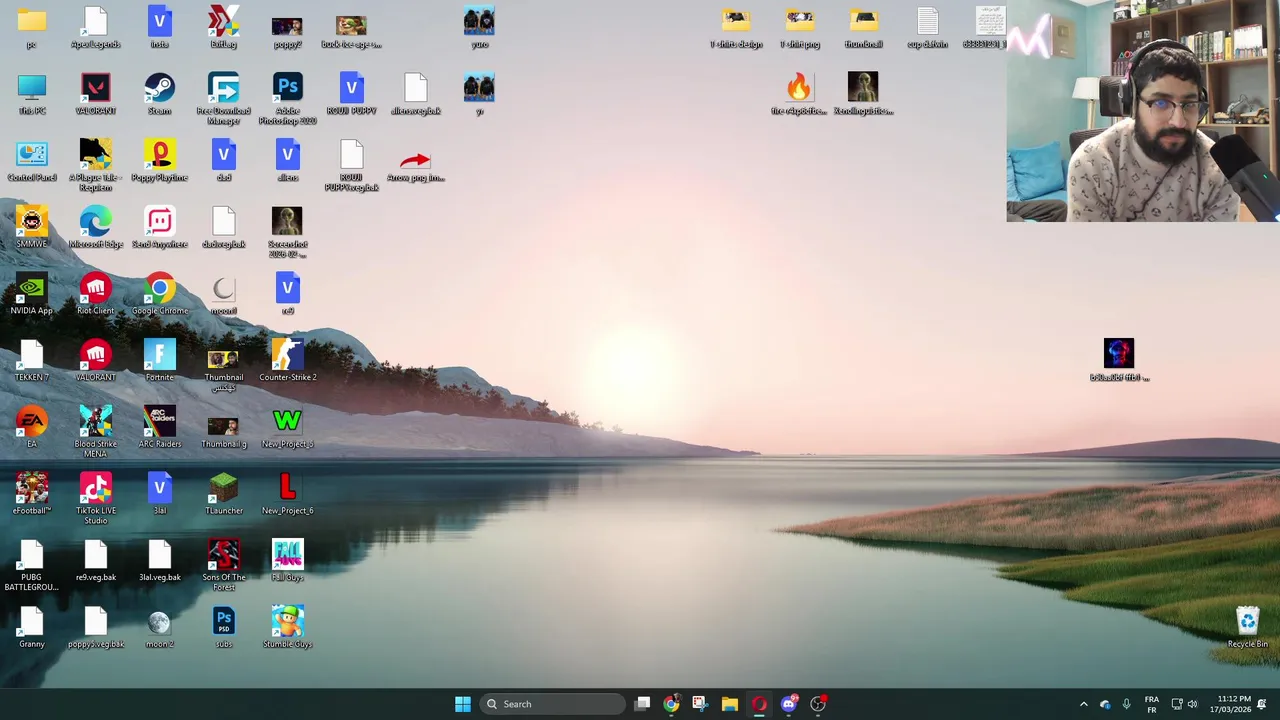Launch the Poppy Playtime shortcut
The width and height of the screenshot is (1280, 720).
[x=159, y=162]
